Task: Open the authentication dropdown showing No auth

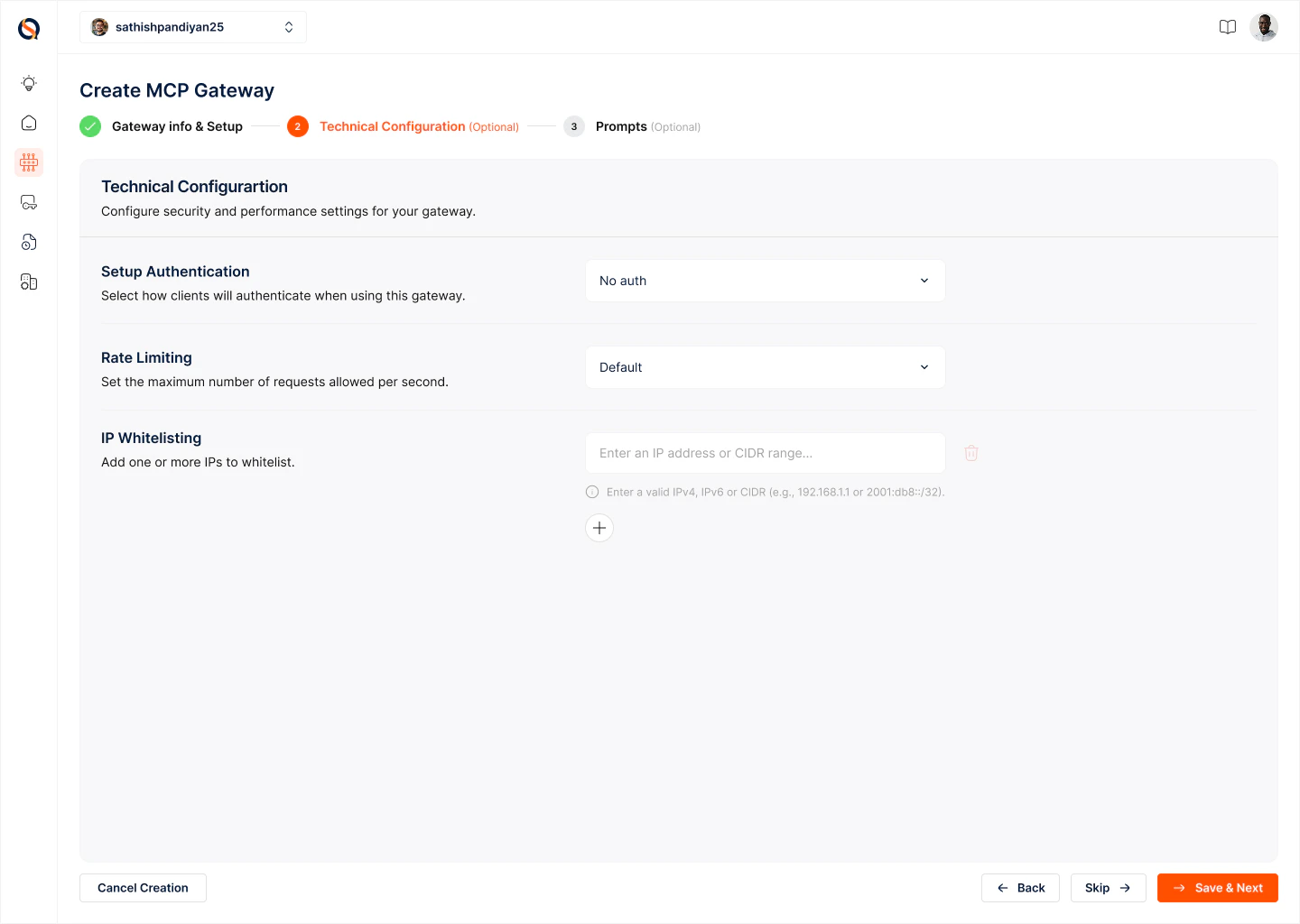Action: tap(765, 280)
